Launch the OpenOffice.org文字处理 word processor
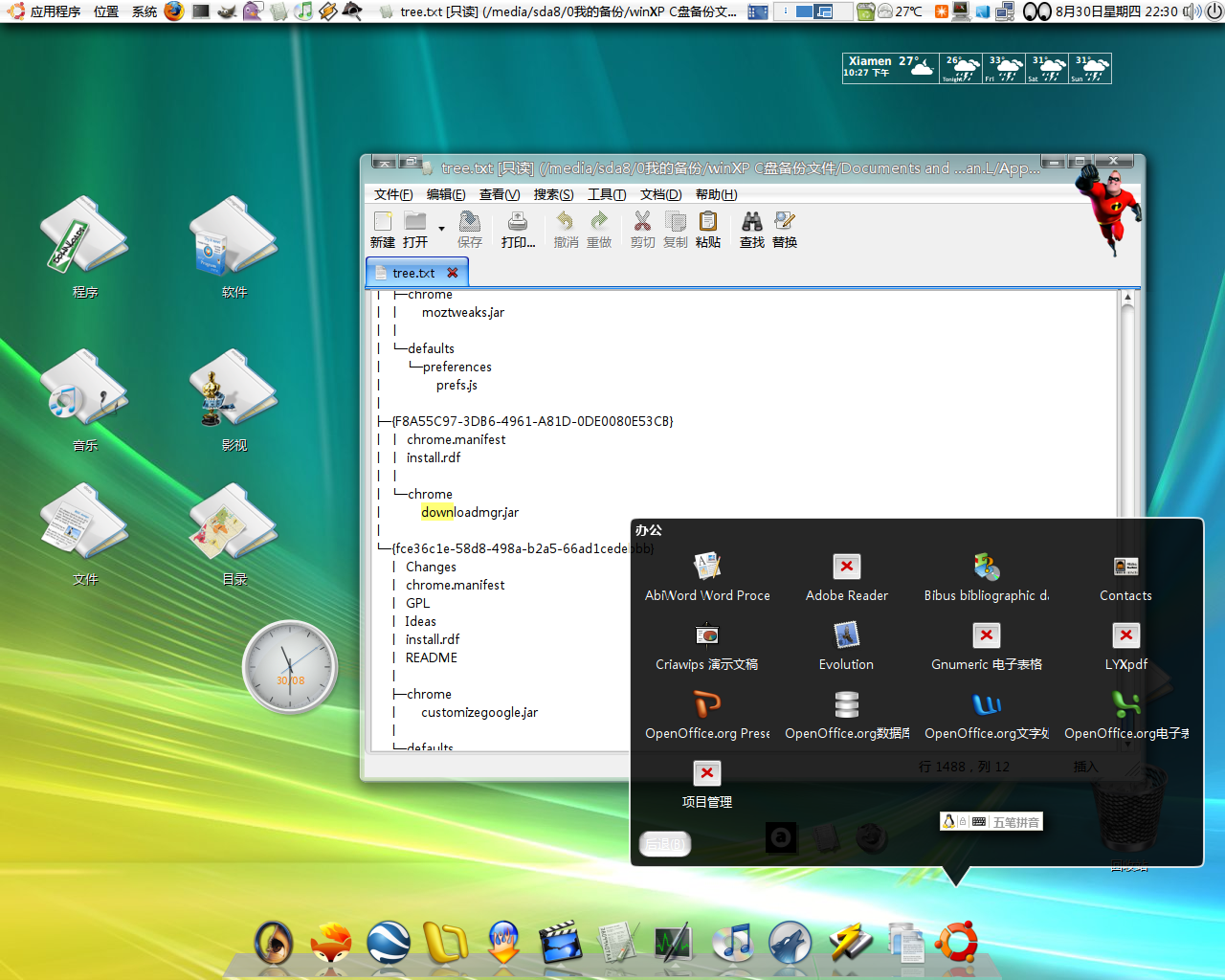The image size is (1225, 980). coord(987,716)
